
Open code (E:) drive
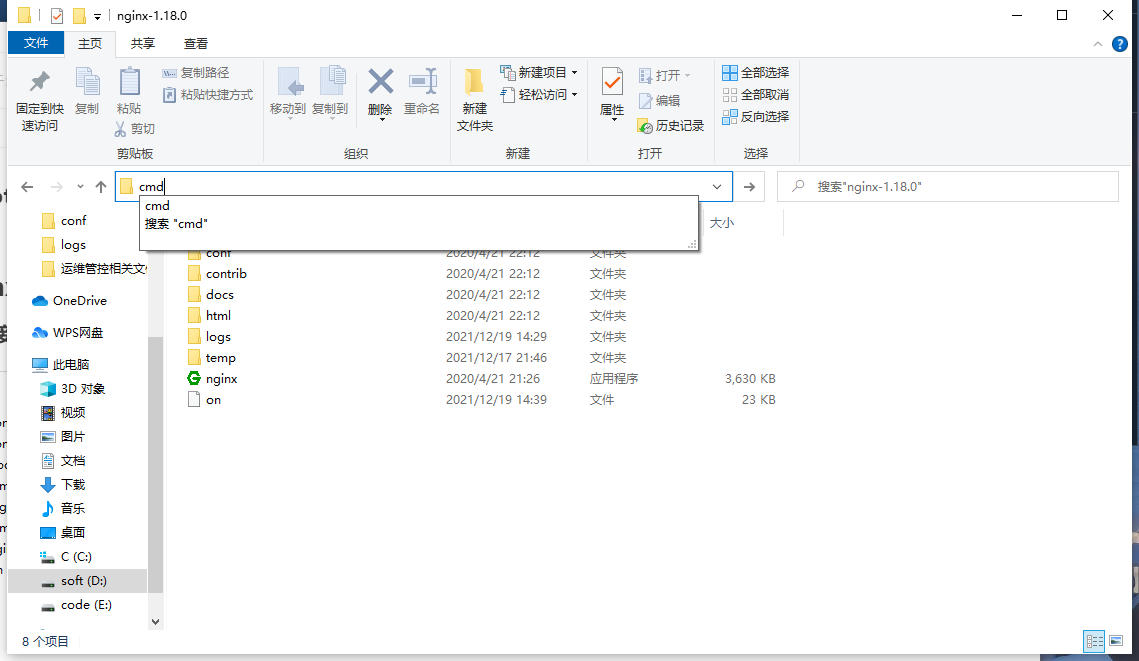[86, 604]
